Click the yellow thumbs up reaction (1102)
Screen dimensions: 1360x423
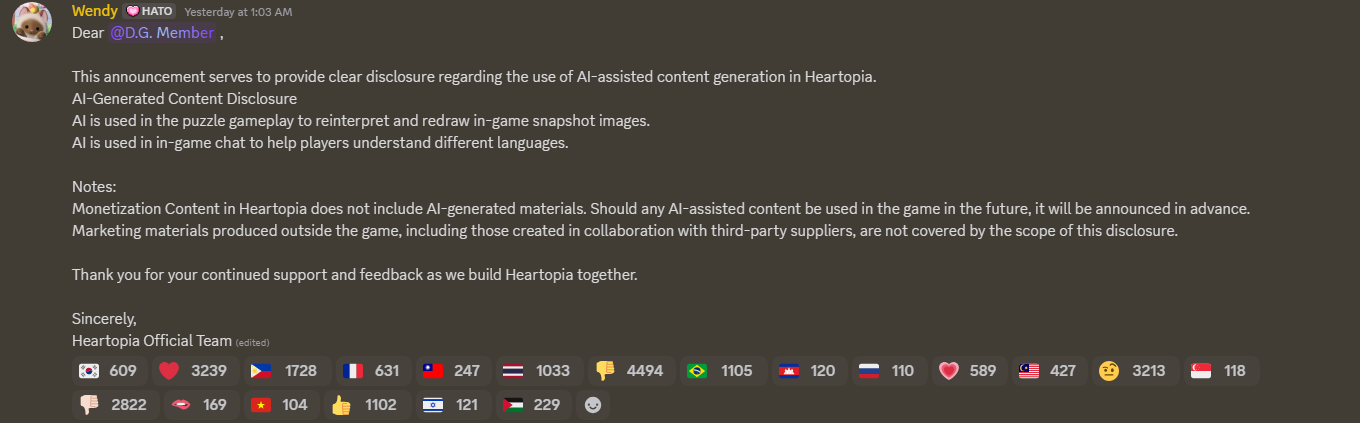click(x=366, y=405)
